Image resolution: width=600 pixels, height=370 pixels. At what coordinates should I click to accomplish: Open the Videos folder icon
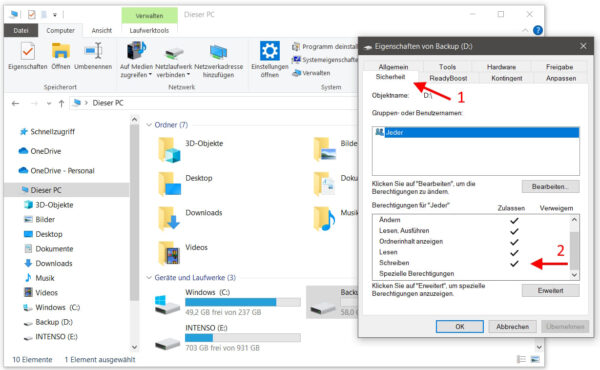point(169,253)
